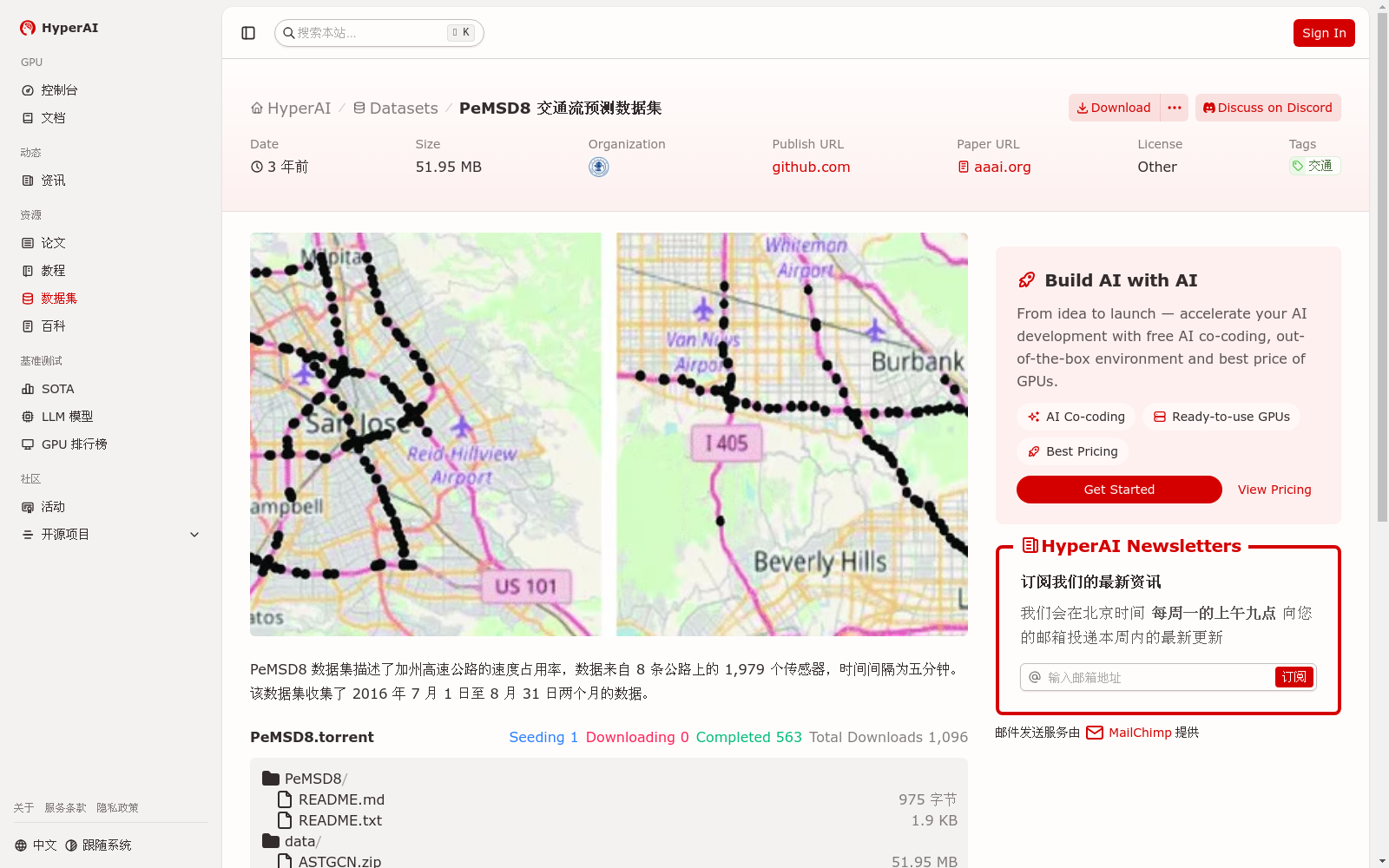Expand the 开源项目 chevron
Viewport: 1389px width, 868px height.
click(x=194, y=535)
